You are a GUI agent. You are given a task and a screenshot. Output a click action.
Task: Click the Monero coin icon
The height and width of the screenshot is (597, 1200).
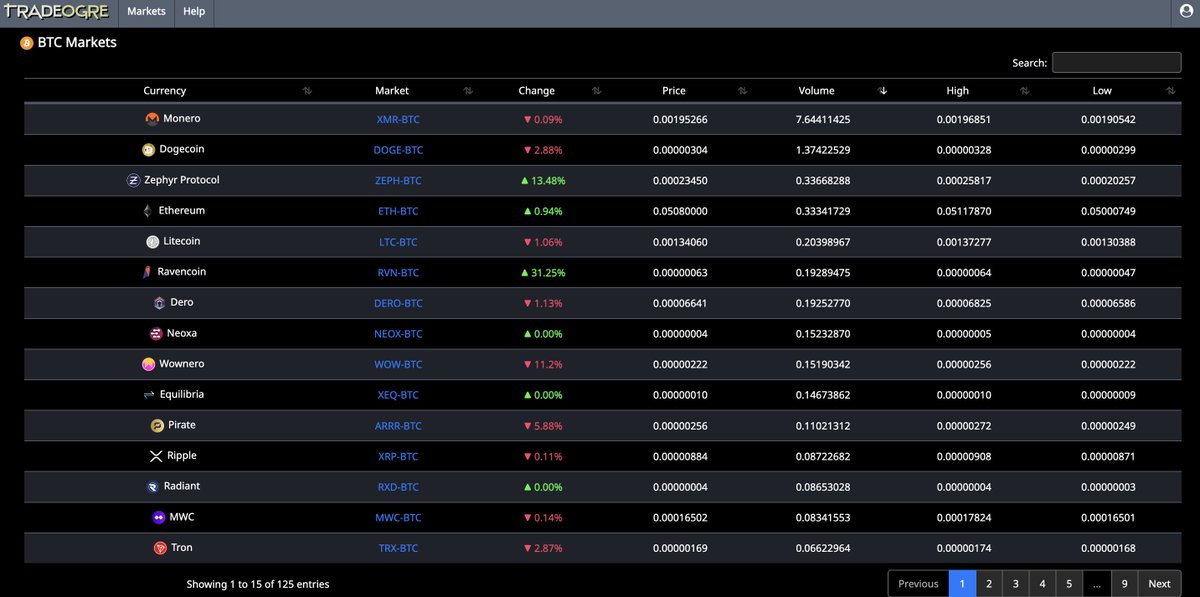152,119
